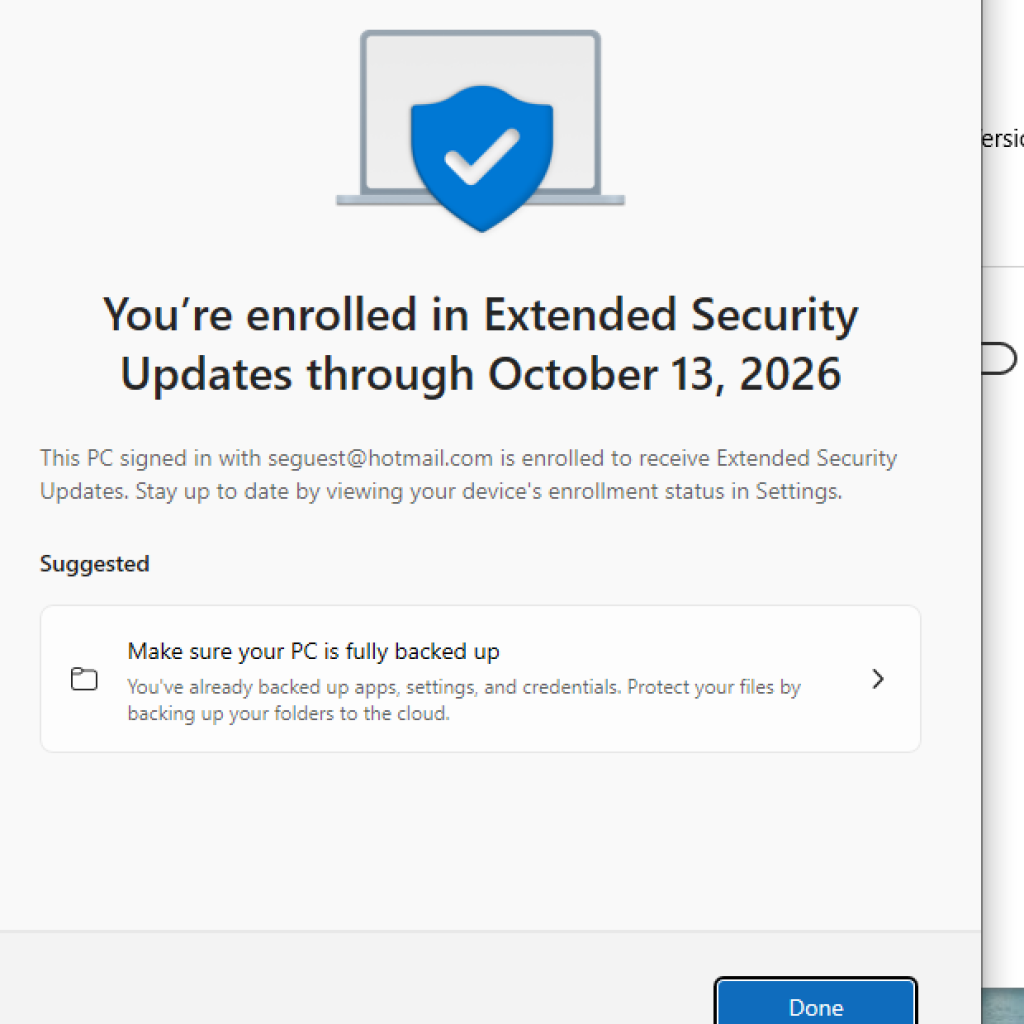Screen dimensions: 1024x1024
Task: Open backup options with the right chevron
Action: point(877,679)
